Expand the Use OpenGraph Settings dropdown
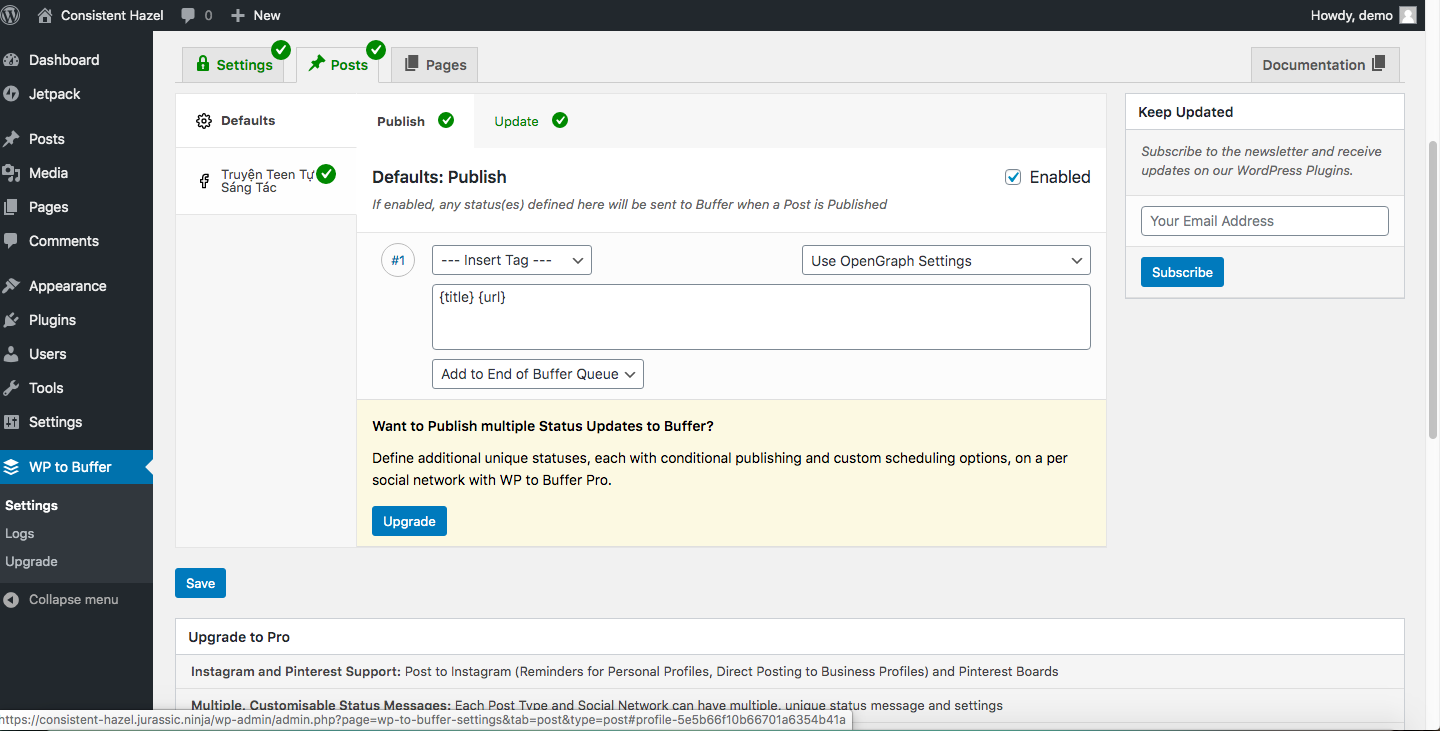This screenshot has width=1440, height=731. click(946, 261)
